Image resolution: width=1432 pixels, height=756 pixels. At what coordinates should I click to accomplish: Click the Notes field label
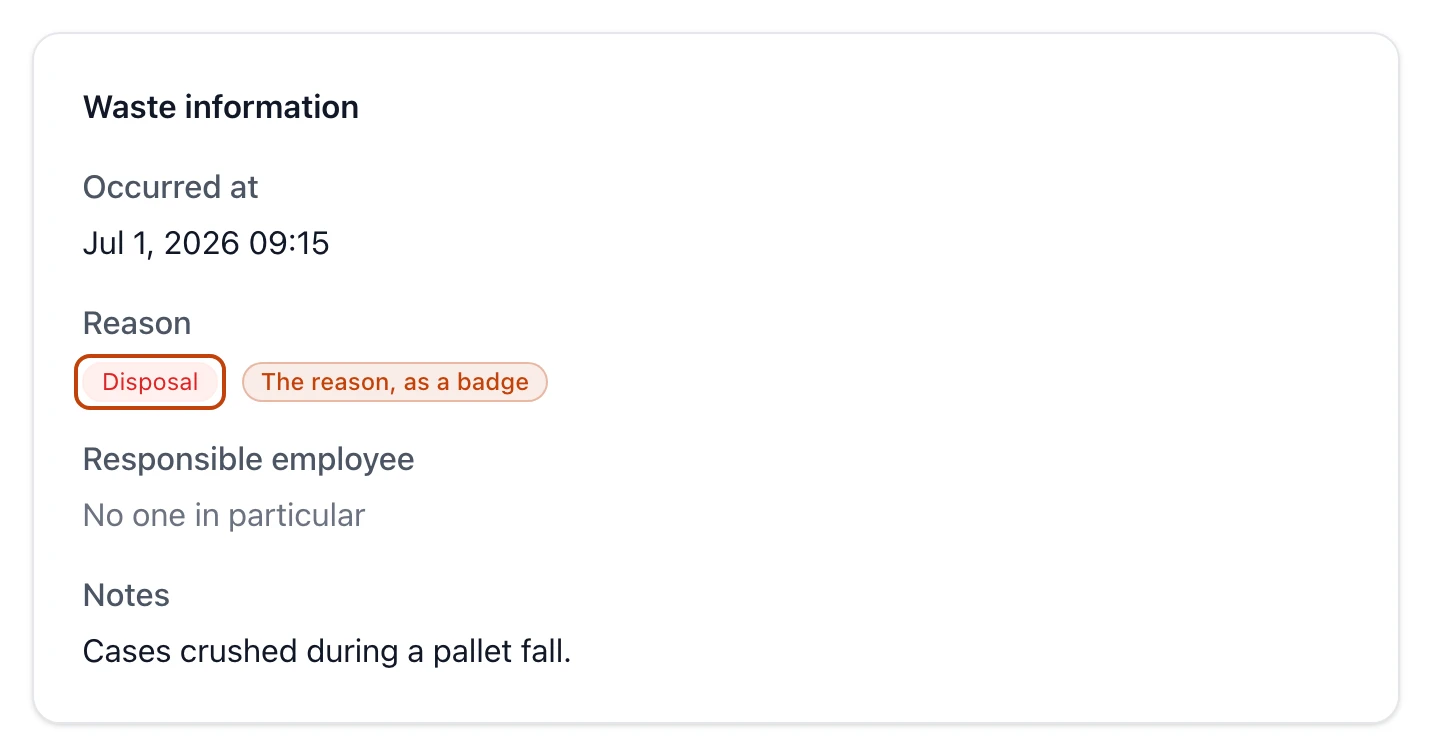point(126,595)
